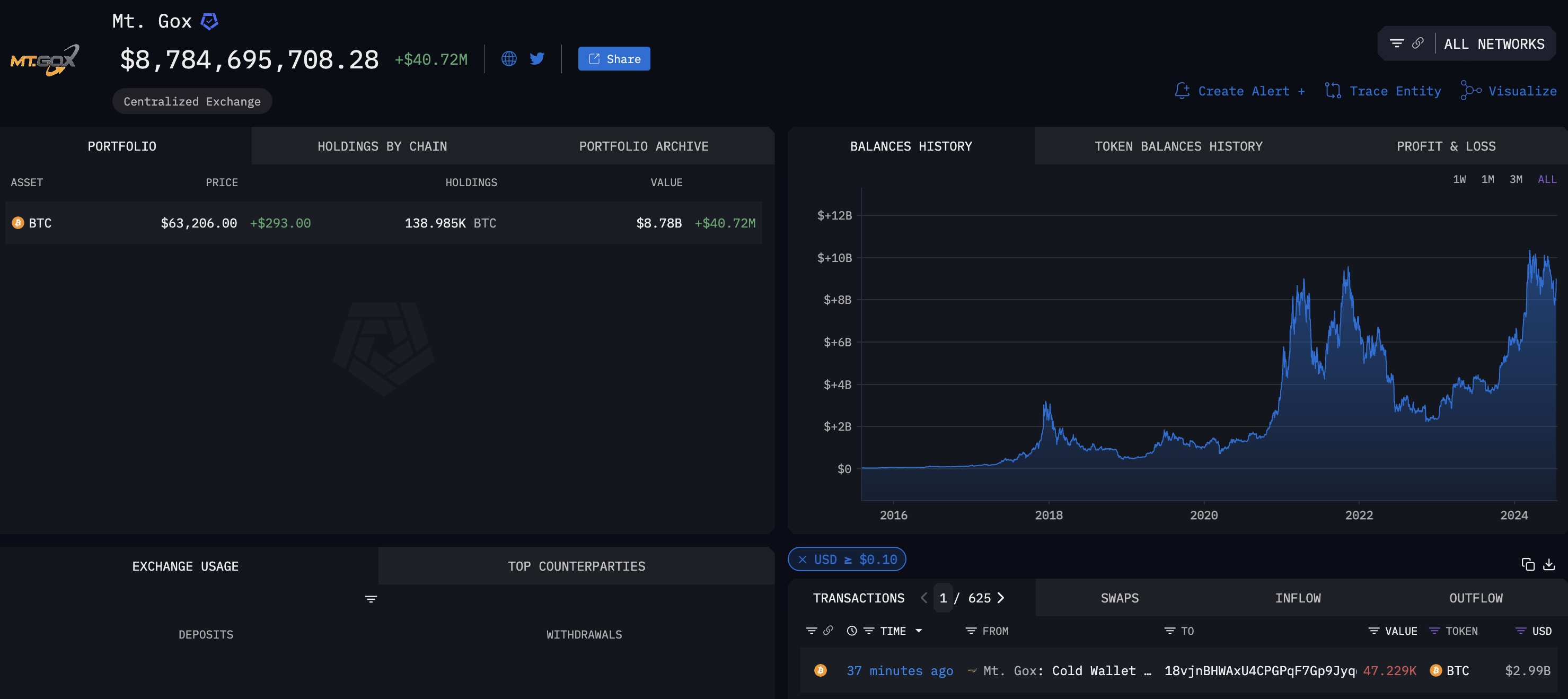The image size is (1568, 699).
Task: Create an alert for Mt. Gox
Action: (1240, 91)
